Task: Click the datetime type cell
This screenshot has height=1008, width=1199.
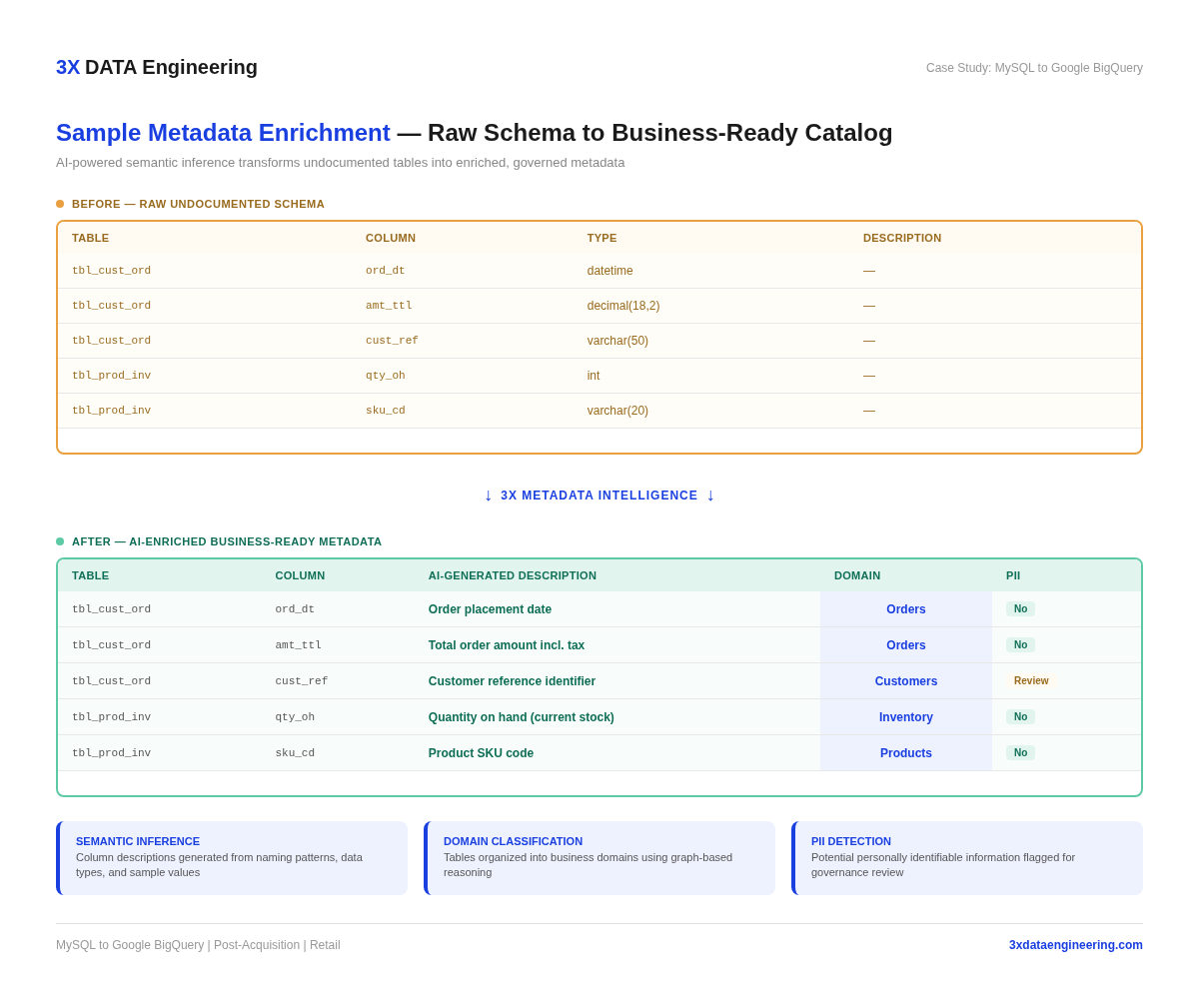Action: tap(610, 271)
